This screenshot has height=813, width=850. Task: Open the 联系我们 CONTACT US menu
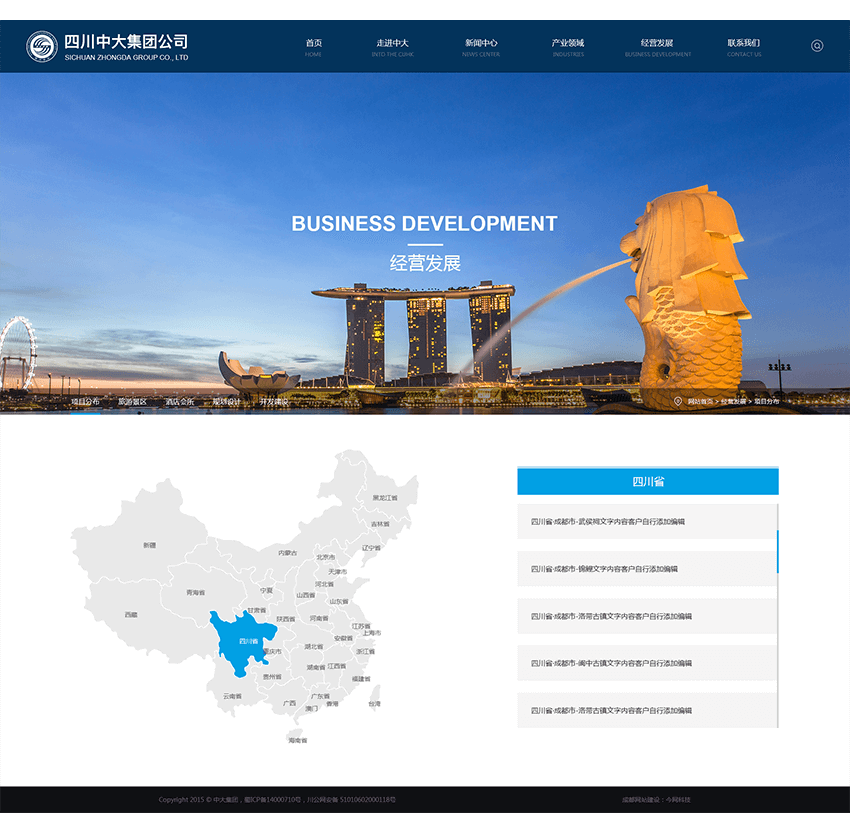[744, 47]
